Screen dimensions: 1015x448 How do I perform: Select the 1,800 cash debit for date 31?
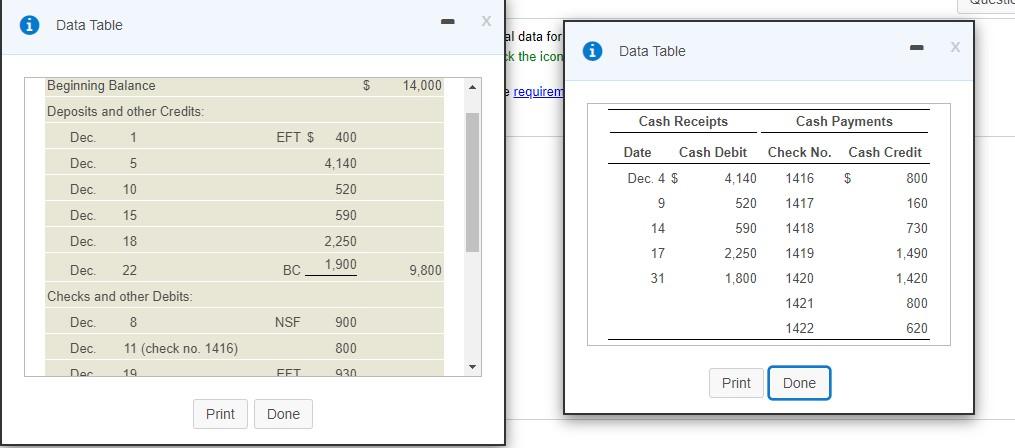coord(741,279)
